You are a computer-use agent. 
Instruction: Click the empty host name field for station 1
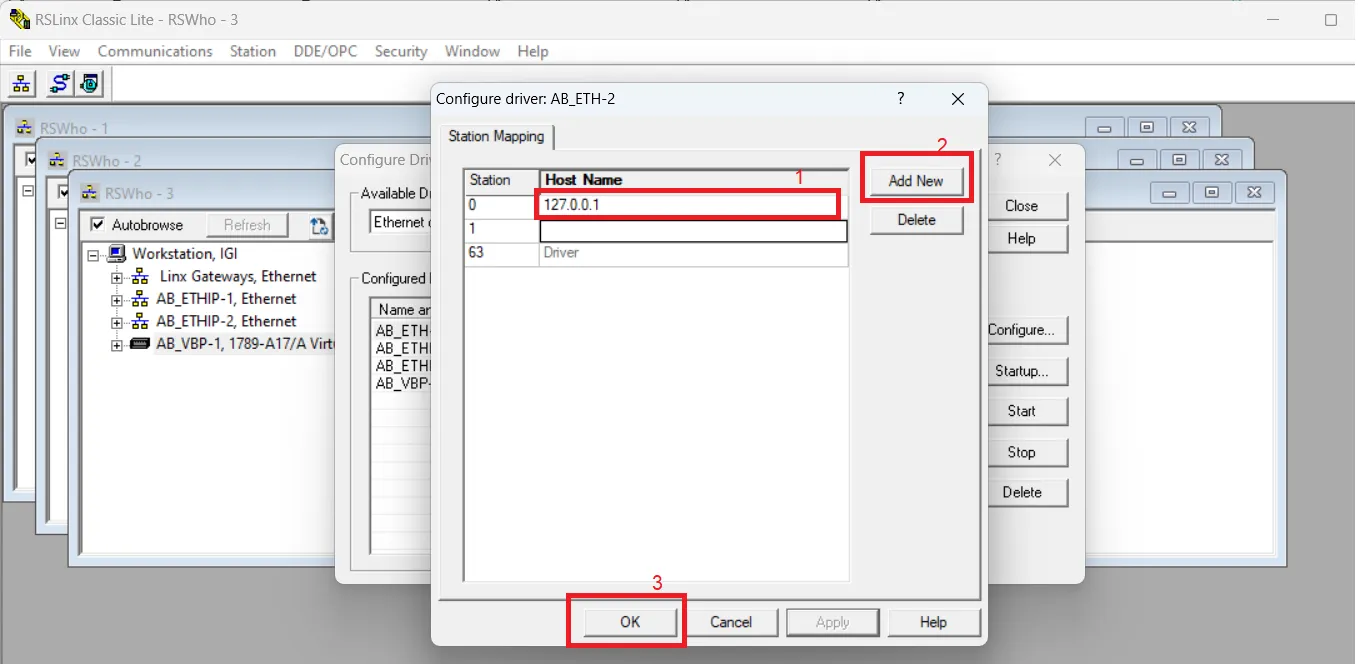coord(693,231)
